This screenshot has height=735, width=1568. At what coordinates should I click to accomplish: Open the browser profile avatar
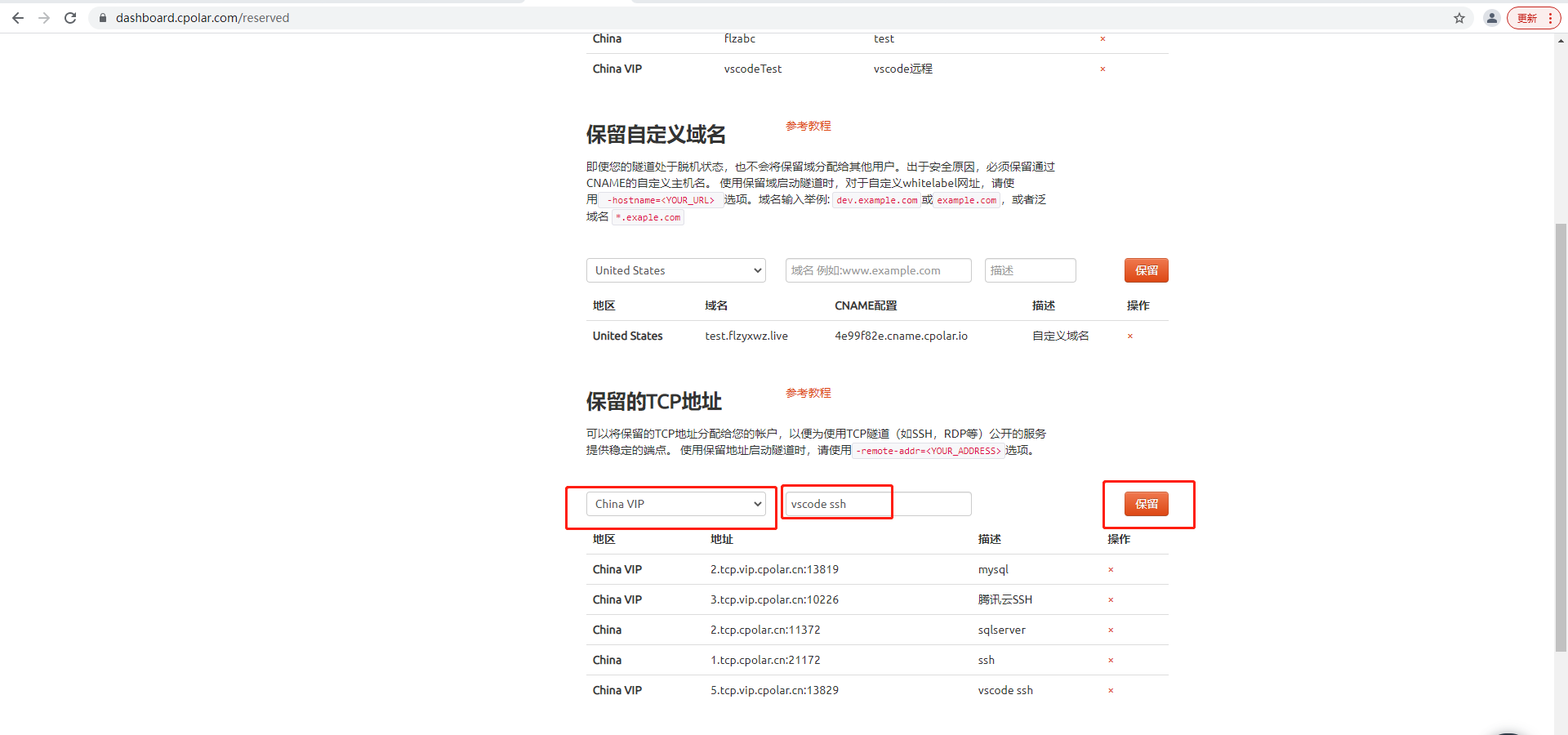point(1491,18)
